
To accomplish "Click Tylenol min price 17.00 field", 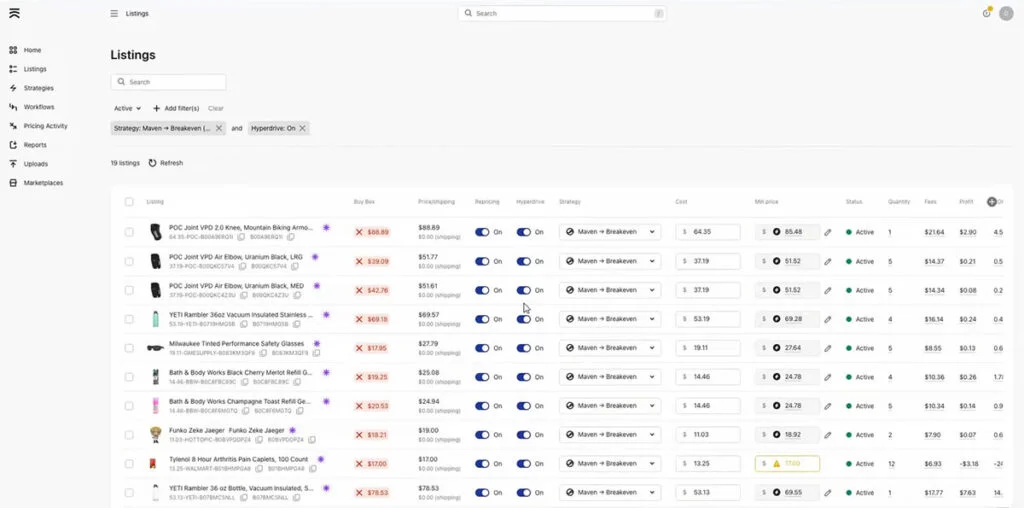I will [788, 464].
